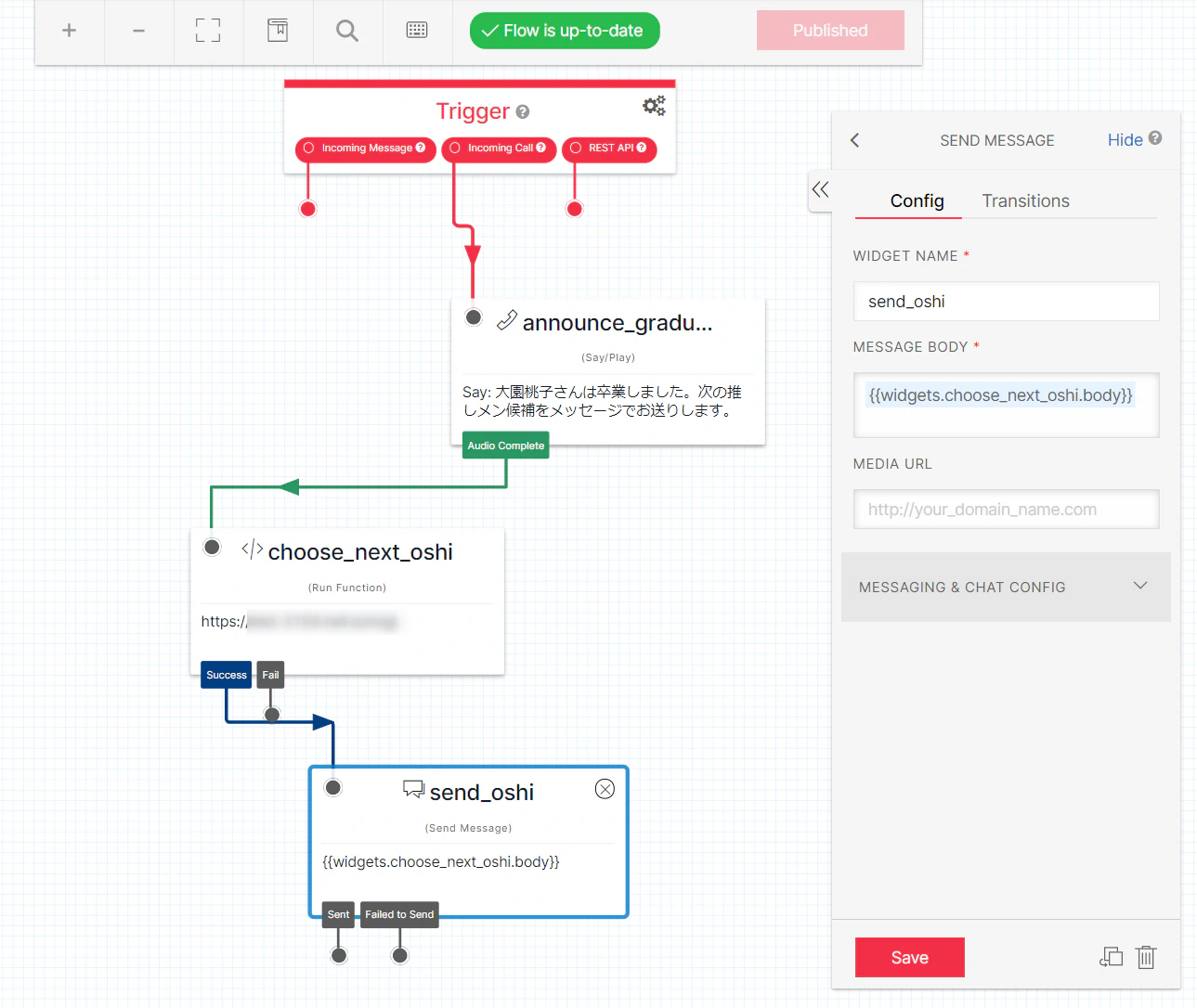Click the announce_gradu input connector dot
The width and height of the screenshot is (1197, 1008).
click(474, 317)
